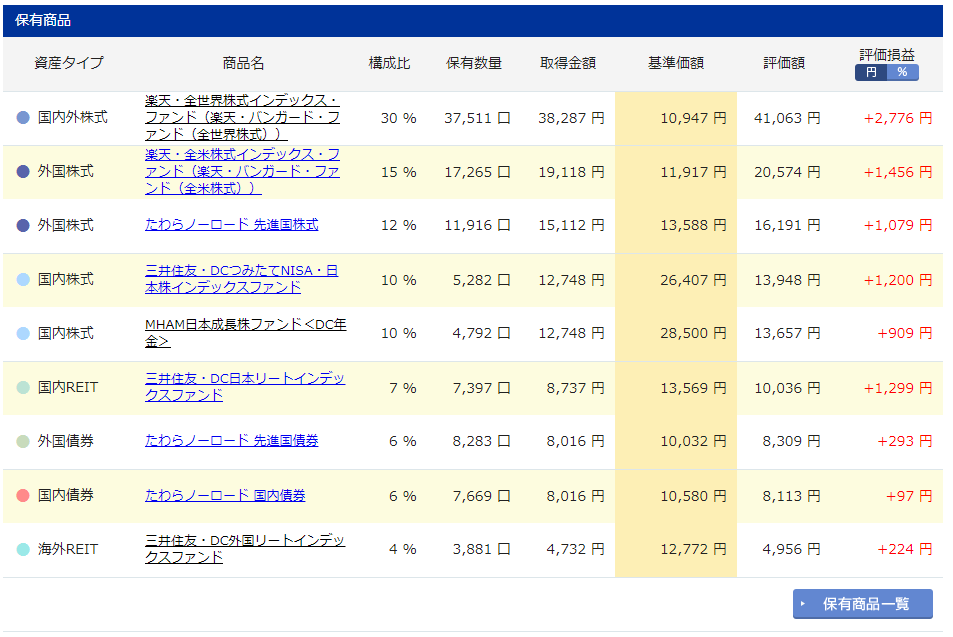Select the 国内債券 asset type label
The image size is (953, 637).
(66, 495)
